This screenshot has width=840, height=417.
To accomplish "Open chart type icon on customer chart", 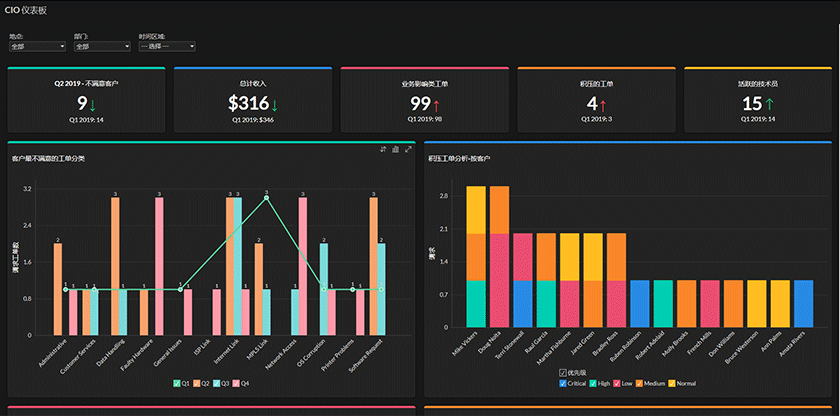I will [395, 150].
